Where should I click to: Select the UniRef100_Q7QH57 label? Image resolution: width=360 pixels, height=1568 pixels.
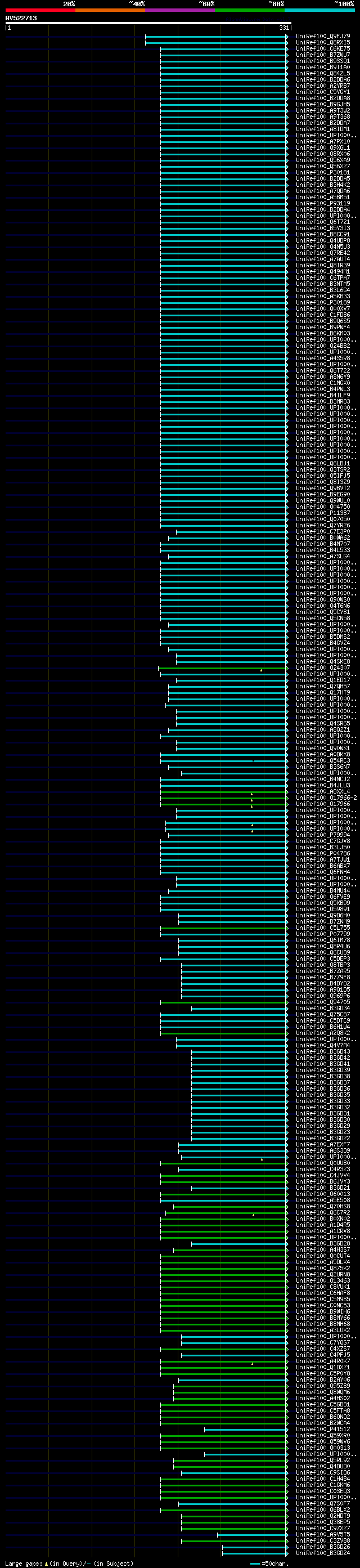323,686
